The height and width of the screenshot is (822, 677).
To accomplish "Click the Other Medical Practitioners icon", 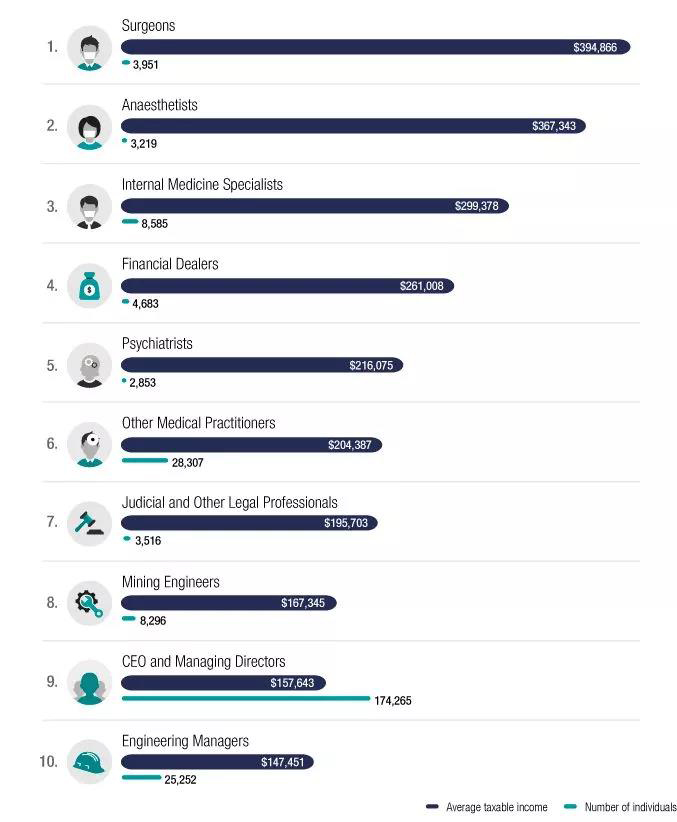I will [90, 445].
